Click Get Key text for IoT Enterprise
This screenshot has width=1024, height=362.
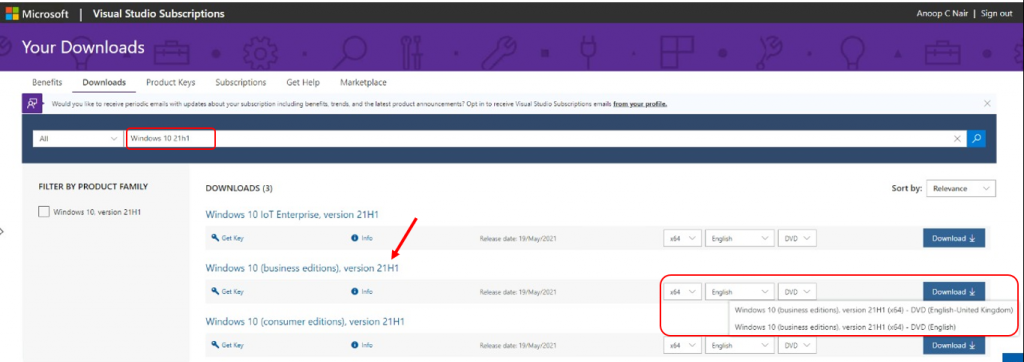coord(232,238)
